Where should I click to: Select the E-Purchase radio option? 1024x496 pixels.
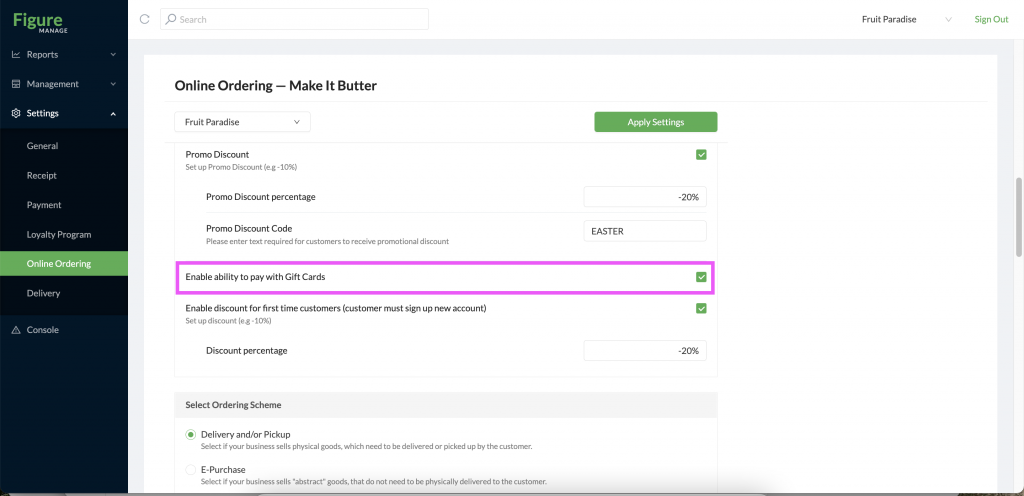(191, 470)
